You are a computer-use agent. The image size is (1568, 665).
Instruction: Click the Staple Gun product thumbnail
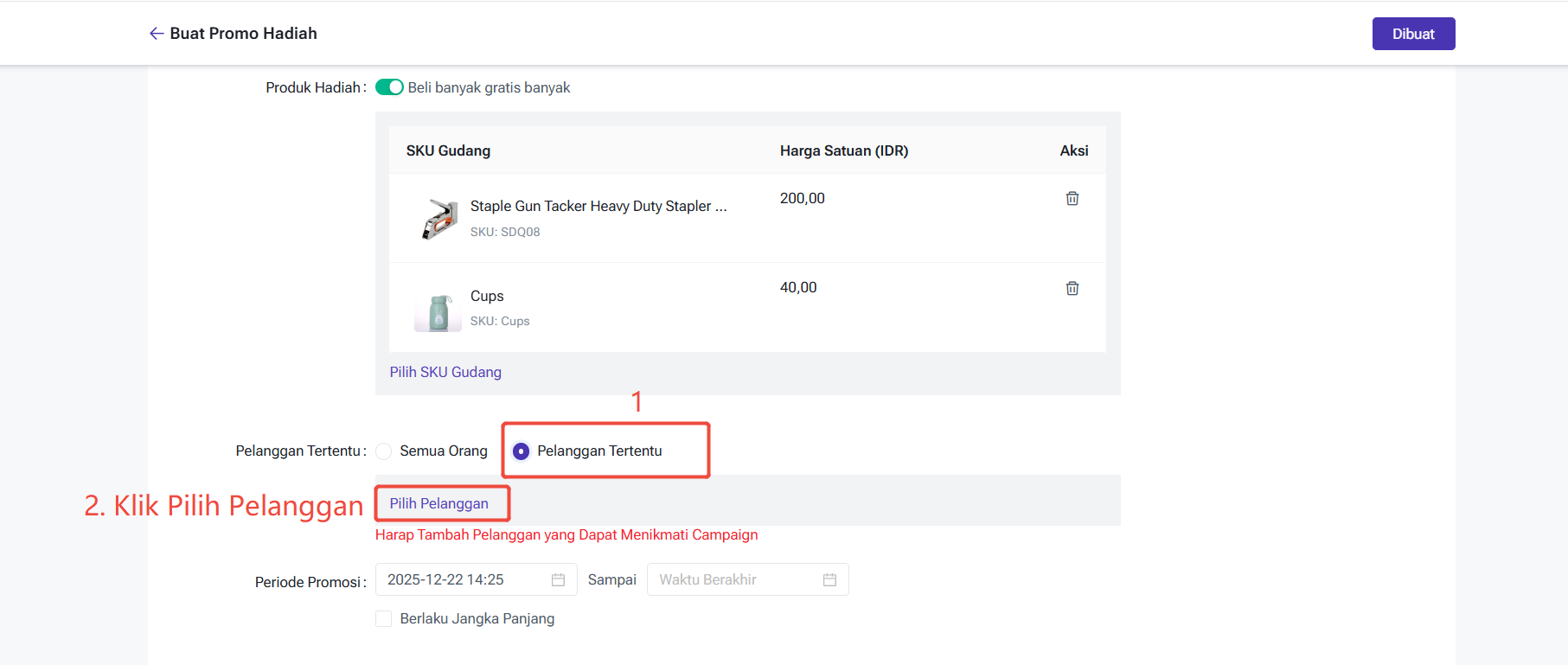coord(439,219)
